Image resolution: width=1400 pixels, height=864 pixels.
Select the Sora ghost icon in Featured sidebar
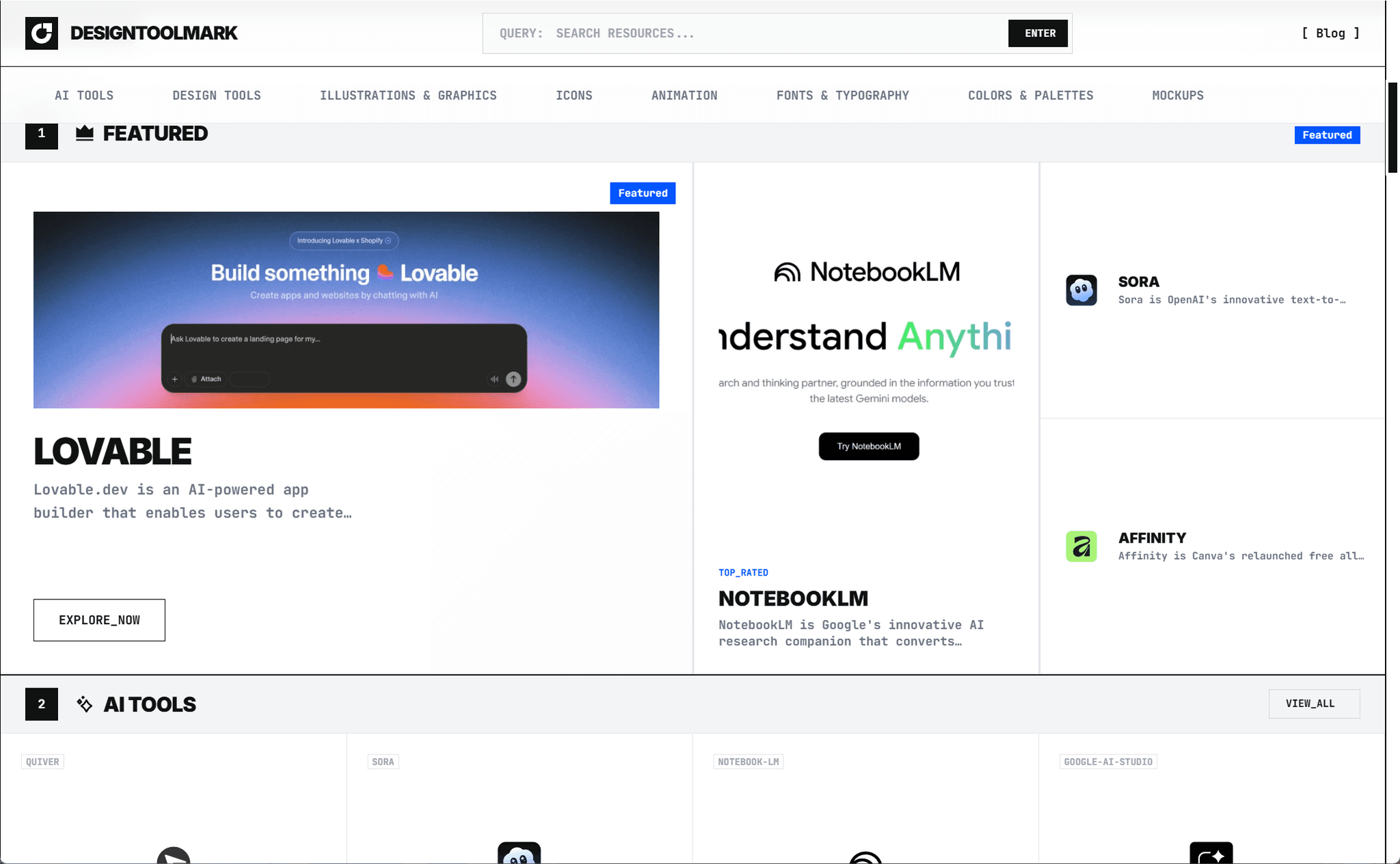point(1081,290)
